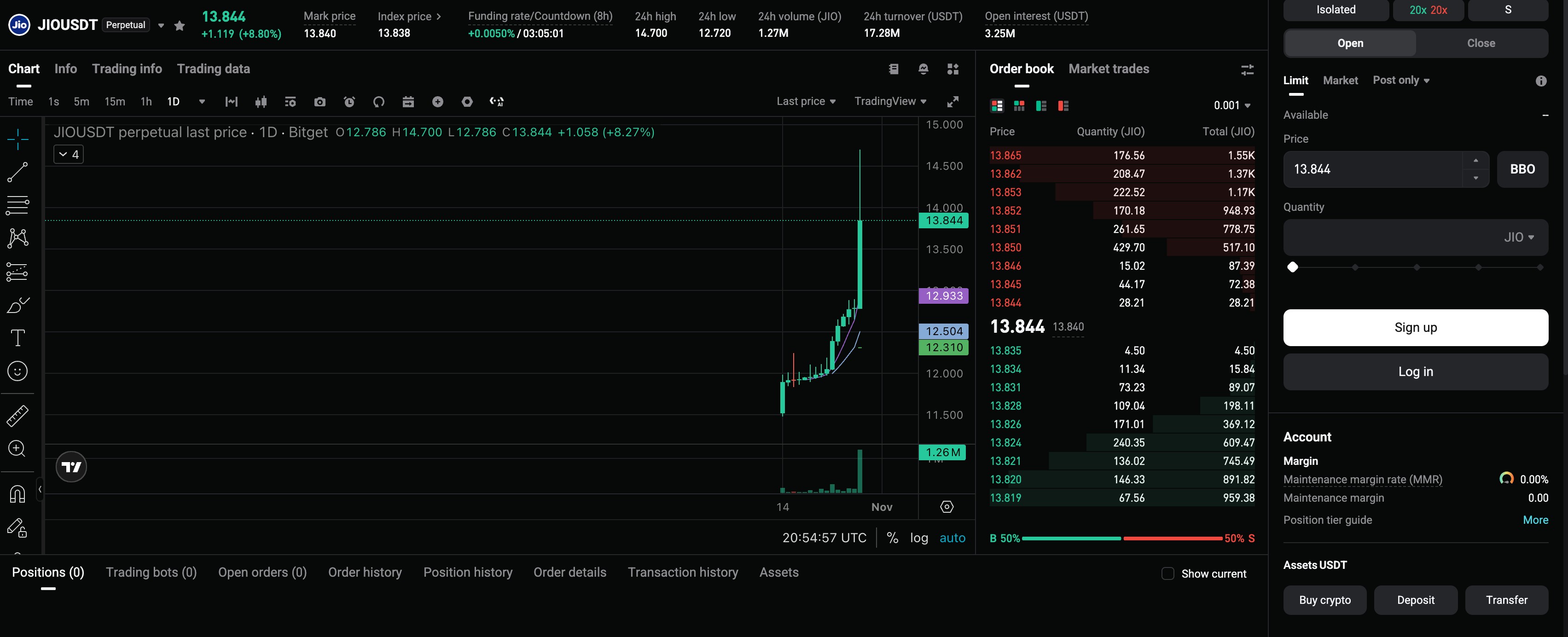
Task: Open the Fibonacci retracement tool
Action: (x=17, y=205)
